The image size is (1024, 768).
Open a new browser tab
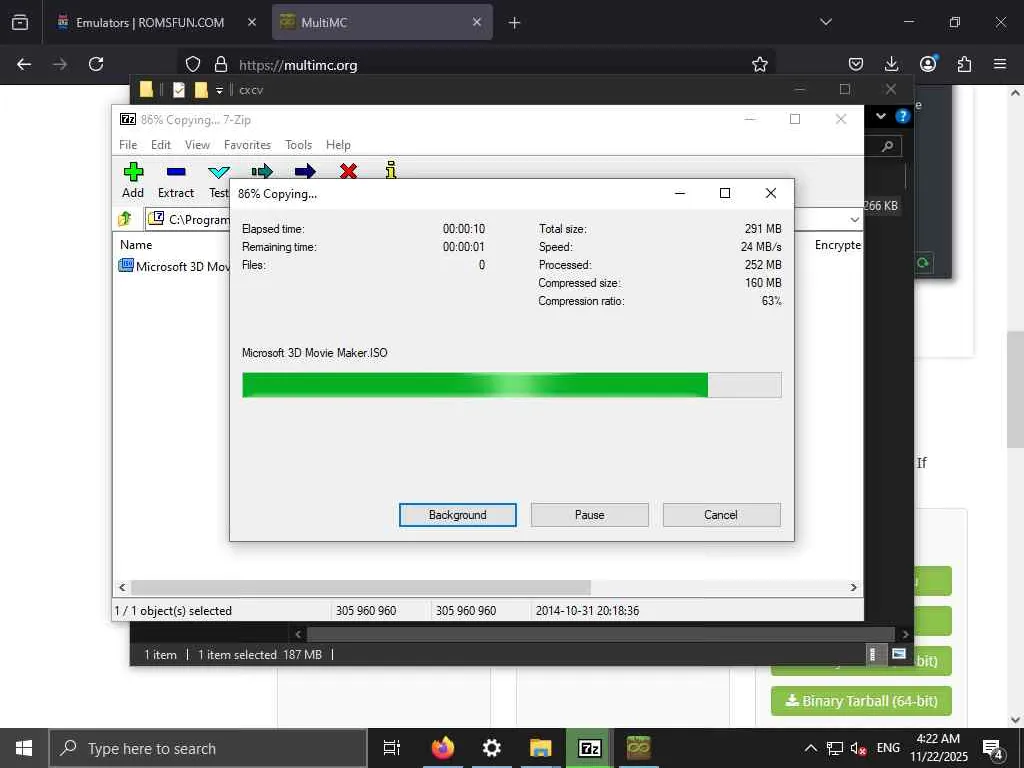515,23
